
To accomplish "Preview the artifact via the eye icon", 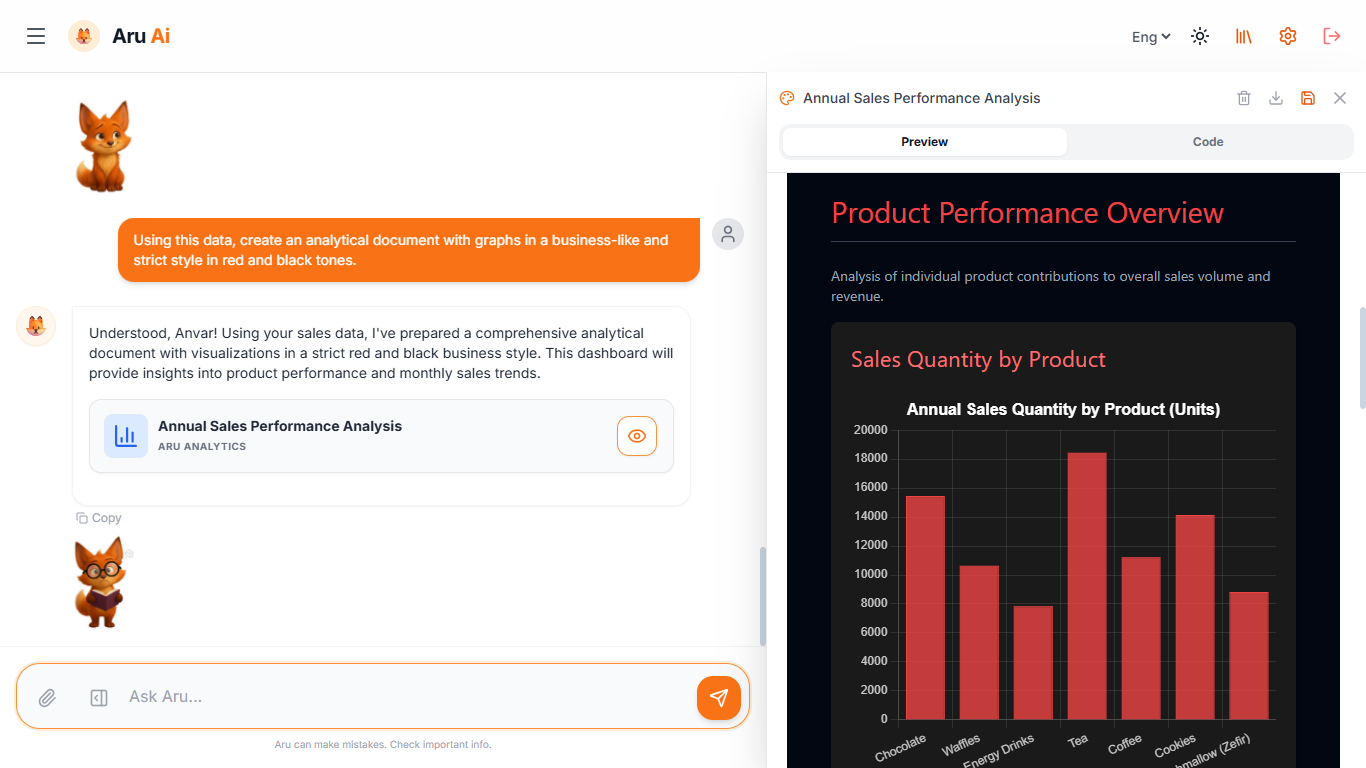I will point(637,436).
